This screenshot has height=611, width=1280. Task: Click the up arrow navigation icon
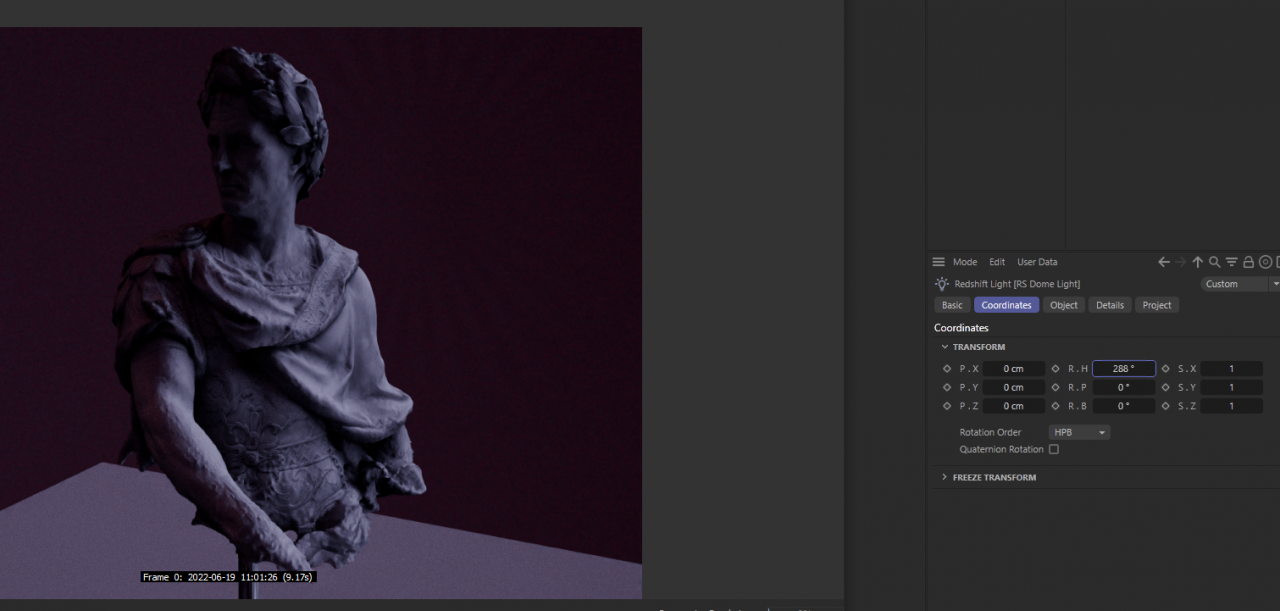1198,262
